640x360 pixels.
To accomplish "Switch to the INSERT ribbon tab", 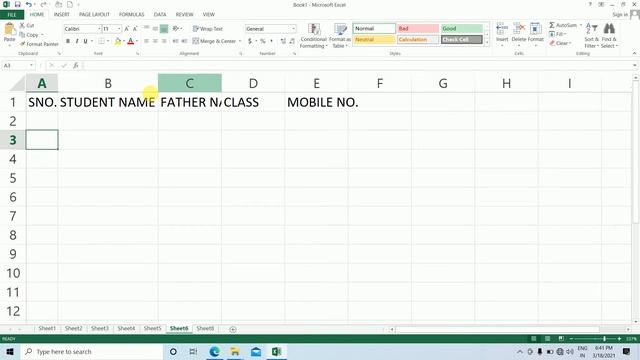I will 62,15.
